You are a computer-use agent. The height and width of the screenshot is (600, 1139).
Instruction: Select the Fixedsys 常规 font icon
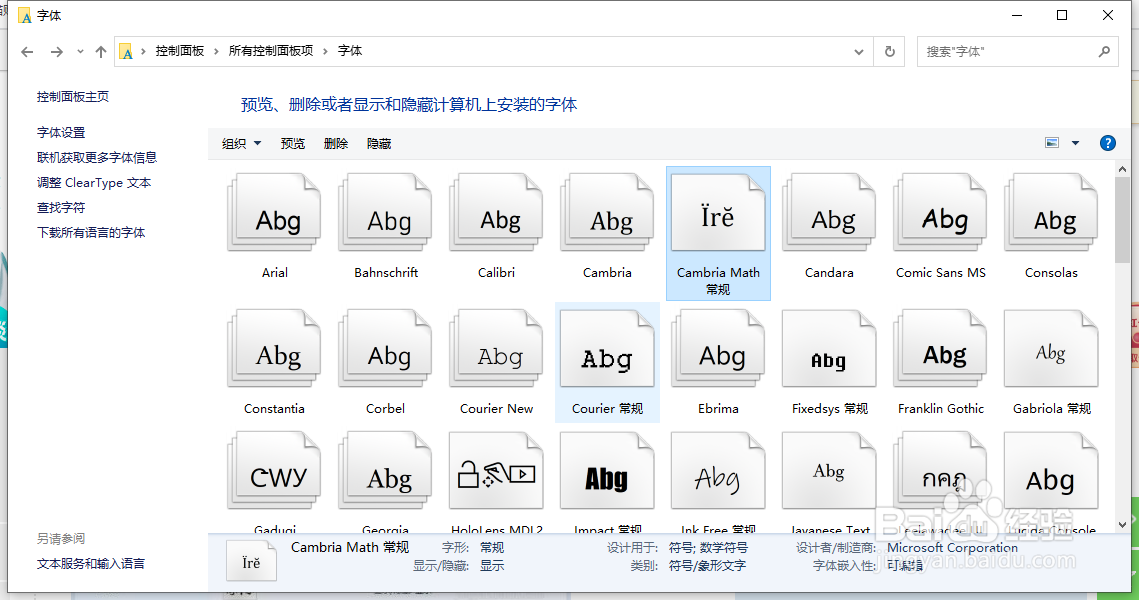click(x=830, y=349)
